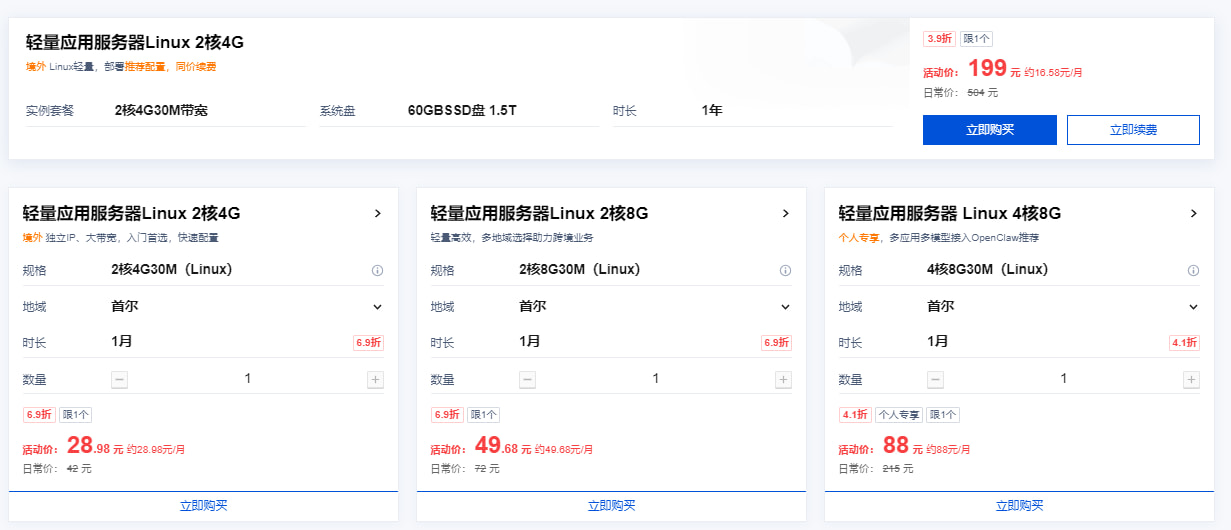Open the 轻量应用服务器Linux 2核8G card arrow

coord(785,213)
